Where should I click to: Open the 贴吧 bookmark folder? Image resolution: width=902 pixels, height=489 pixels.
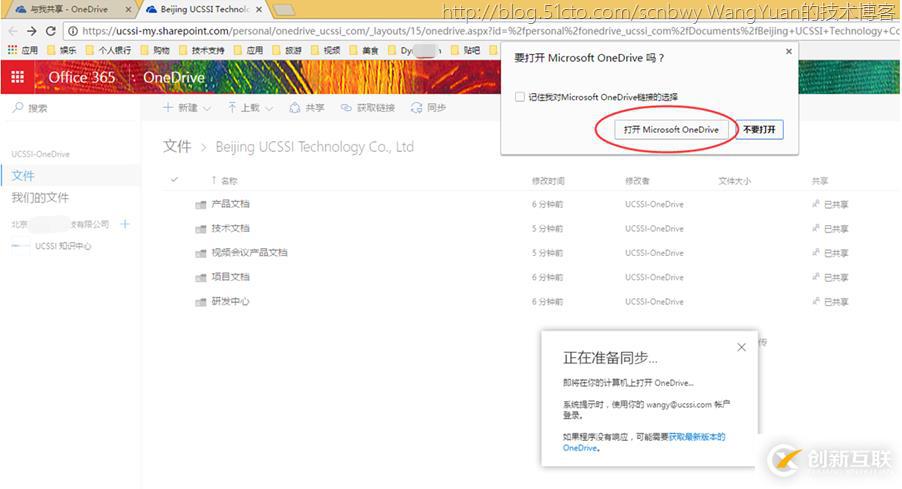click(465, 51)
